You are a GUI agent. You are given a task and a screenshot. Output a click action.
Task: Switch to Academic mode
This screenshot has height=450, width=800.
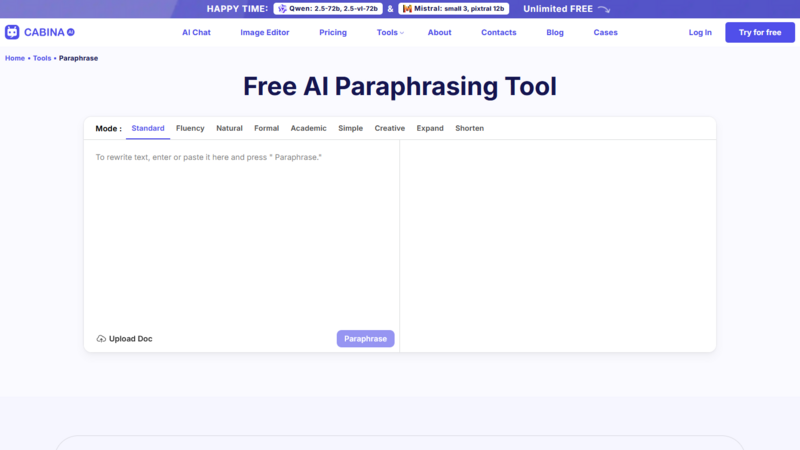pos(309,128)
